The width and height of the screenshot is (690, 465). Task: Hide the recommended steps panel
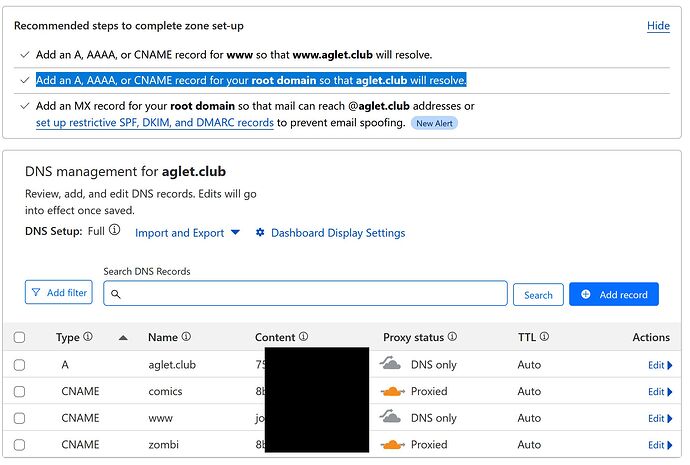click(x=658, y=26)
